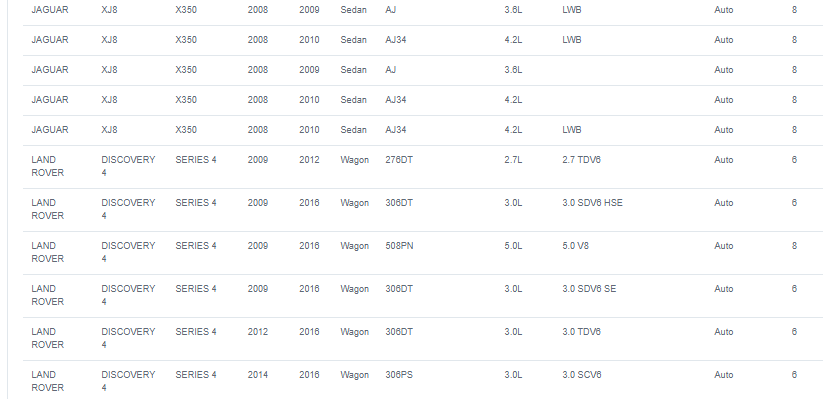Click the 2.7 TDV6 variant cell
Viewport: 831px width, 399px height.
tap(581, 159)
